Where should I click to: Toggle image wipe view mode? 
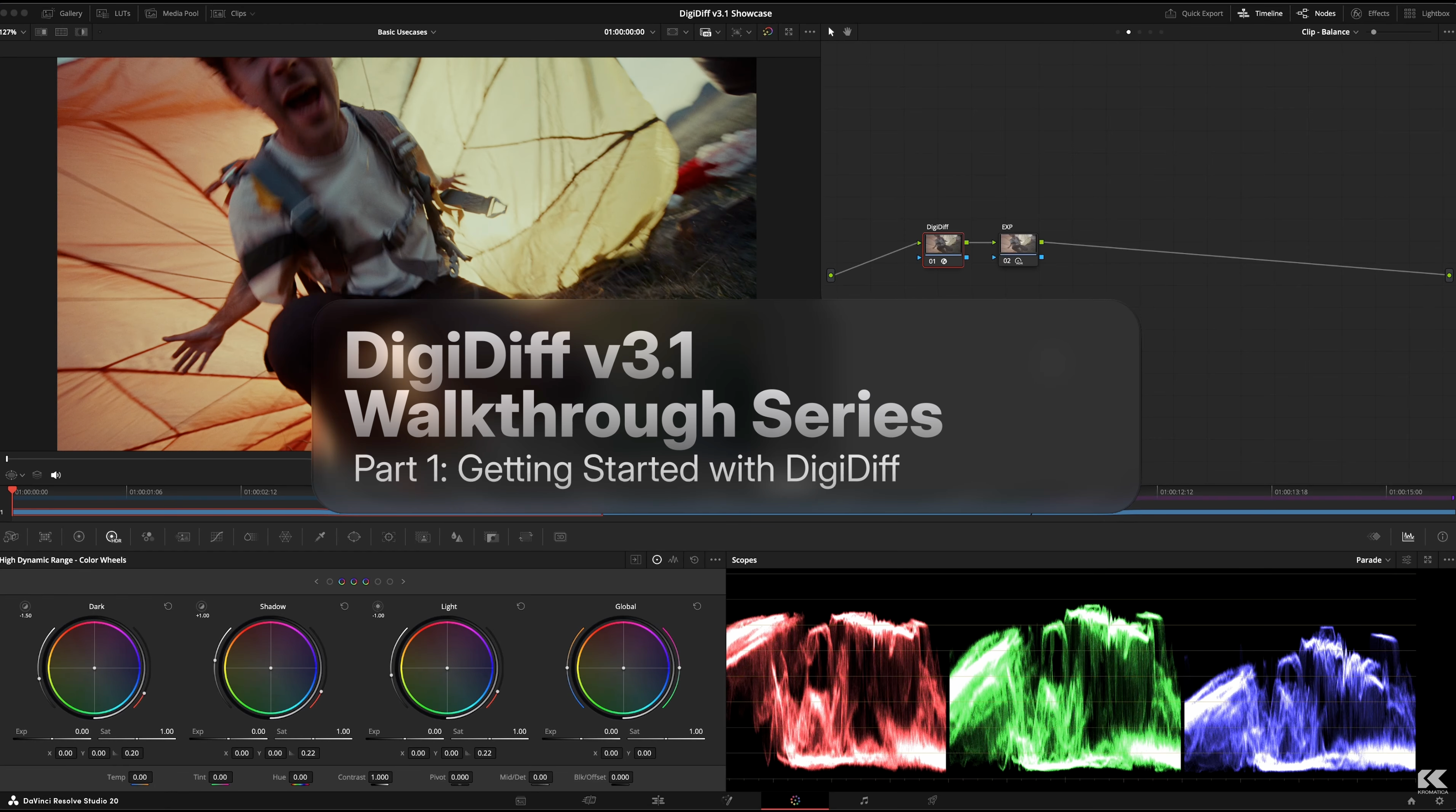coord(41,32)
